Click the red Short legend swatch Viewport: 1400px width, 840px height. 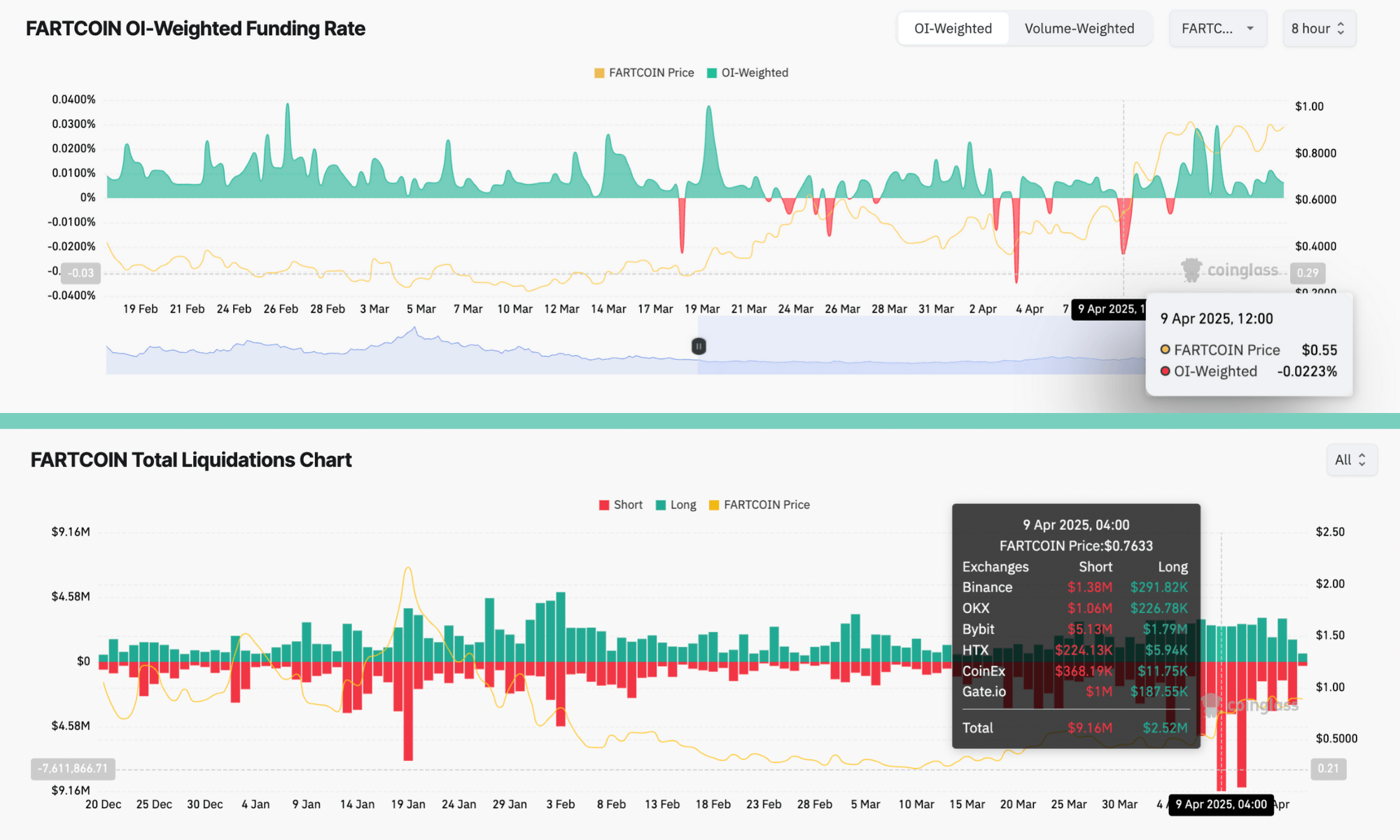point(604,505)
